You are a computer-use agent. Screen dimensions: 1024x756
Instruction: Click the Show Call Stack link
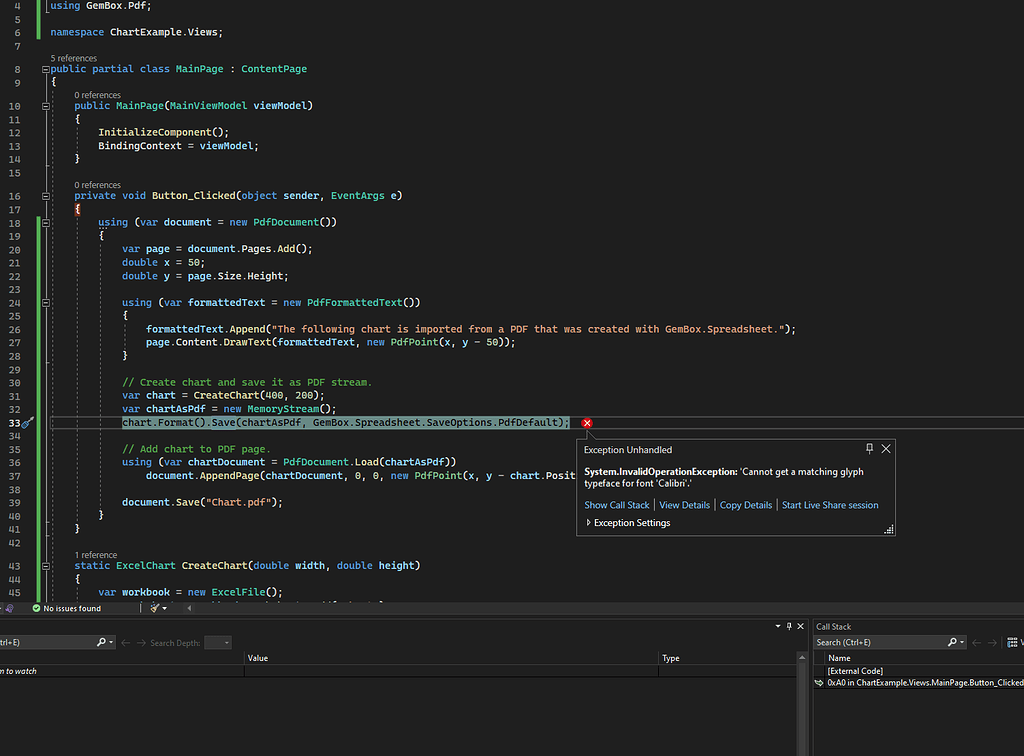(x=616, y=505)
